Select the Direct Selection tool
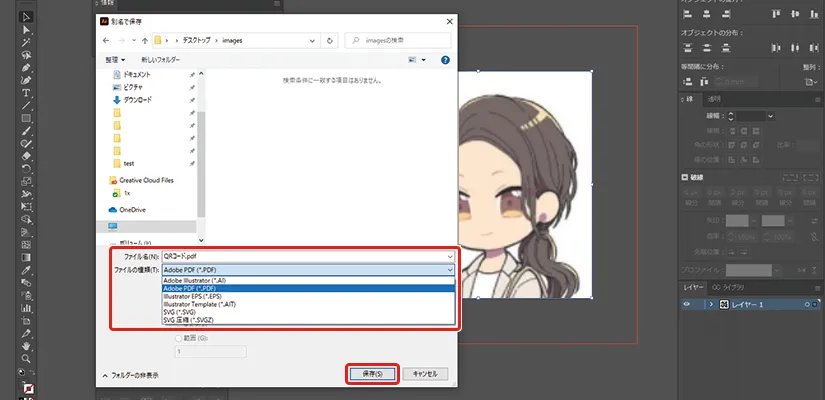The width and height of the screenshot is (825, 400). [x=26, y=30]
